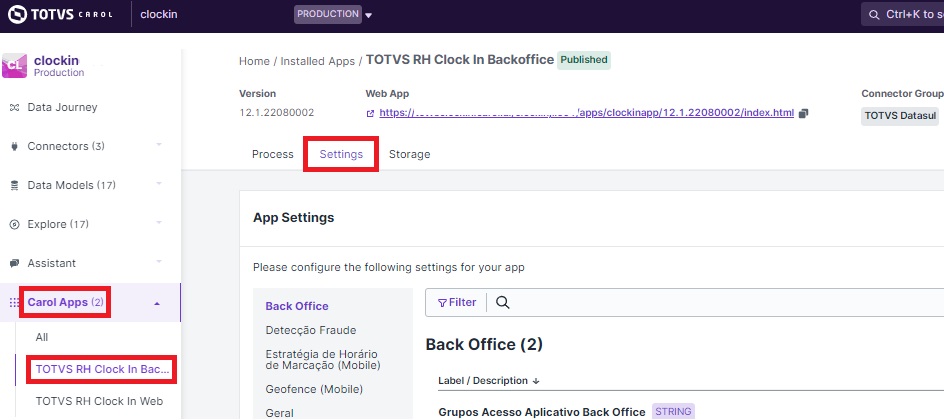The image size is (944, 420).
Task: Select Estratégia de Horário de Marcação category
Action: 323,359
